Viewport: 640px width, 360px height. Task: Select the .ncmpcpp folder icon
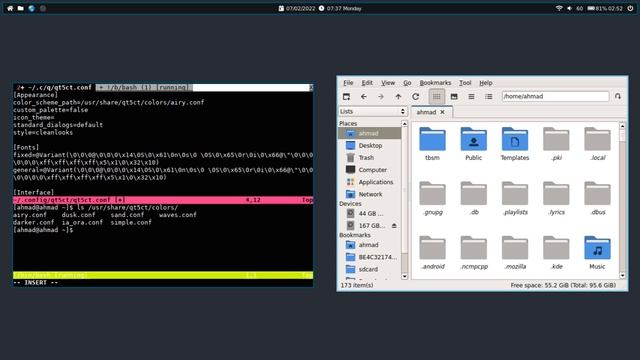coord(473,248)
